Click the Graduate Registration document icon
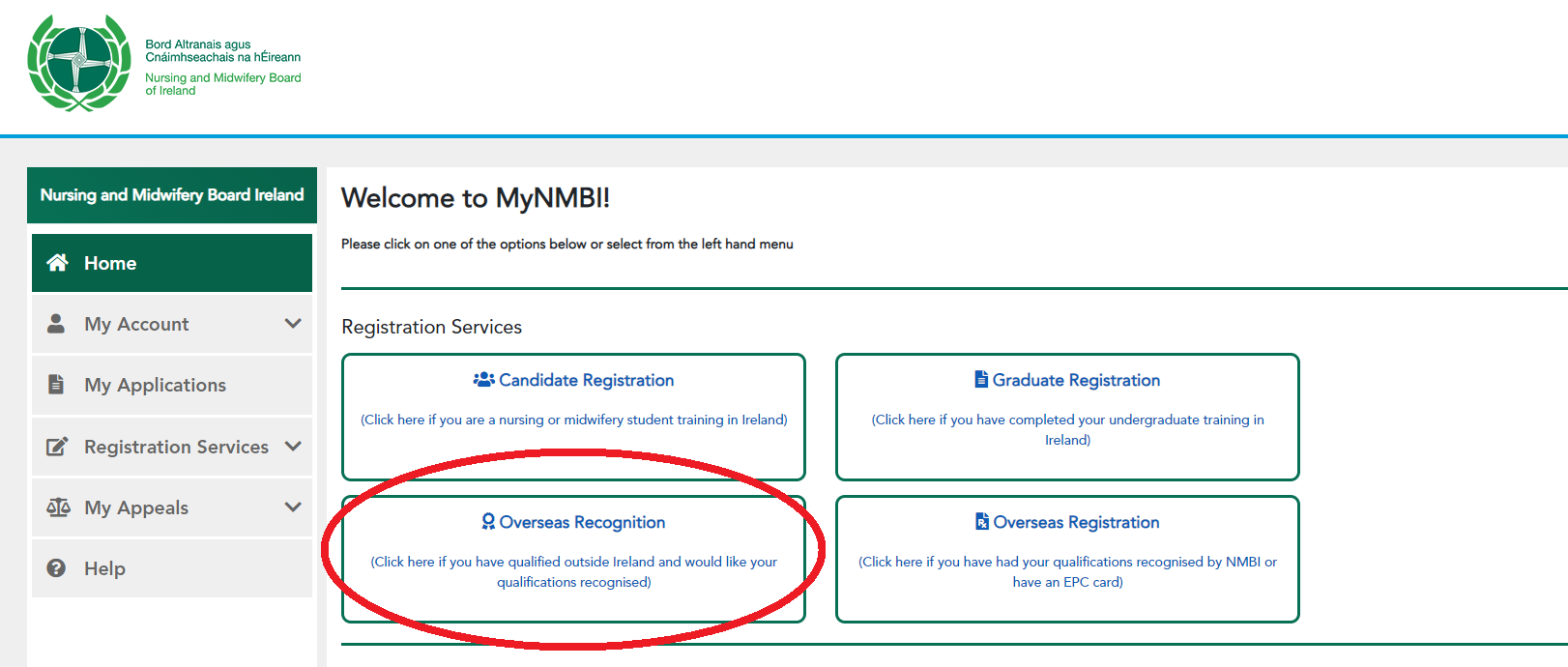Viewport: 1568px width, 667px height. click(x=981, y=379)
